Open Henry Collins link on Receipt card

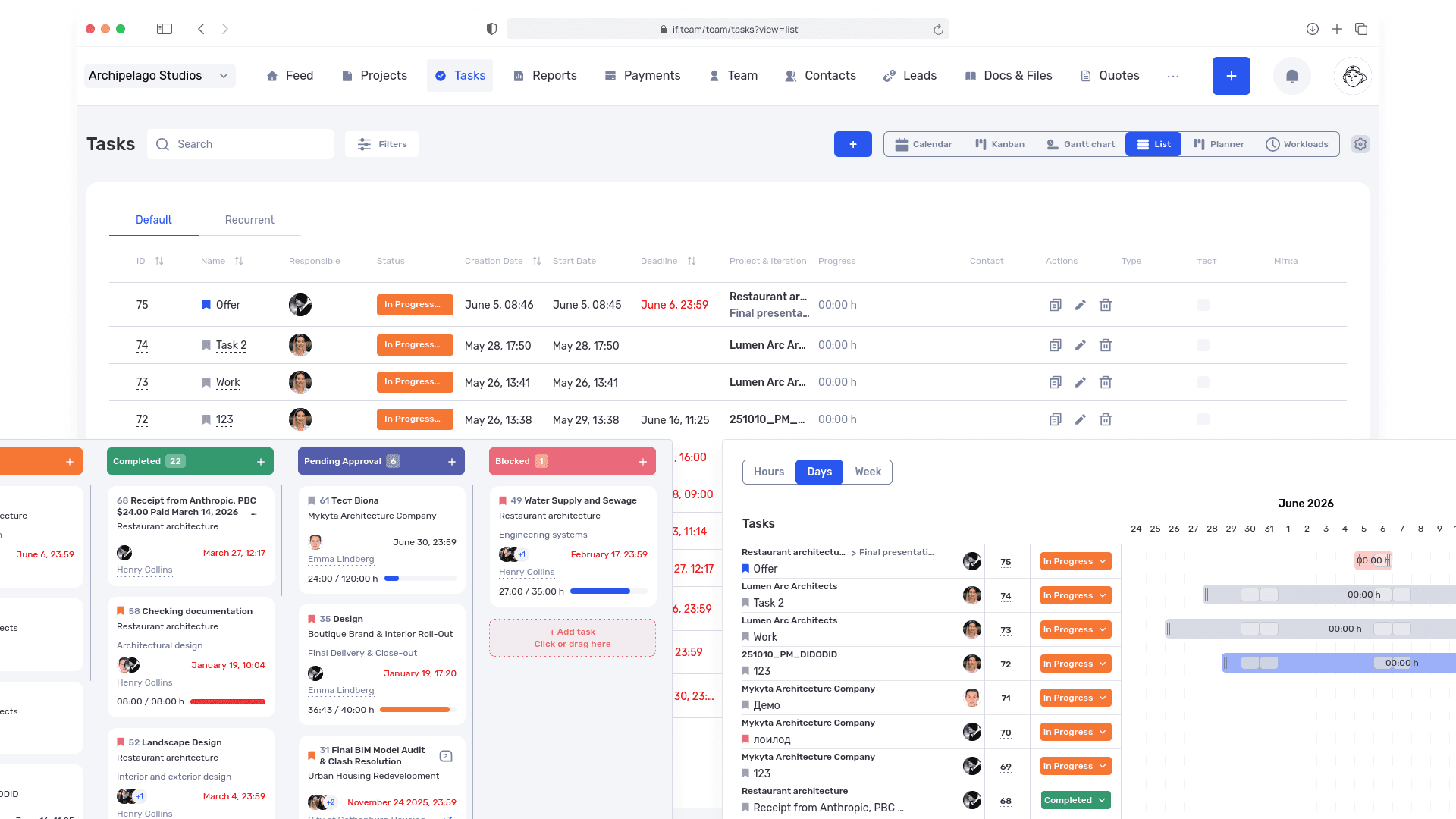tap(144, 570)
